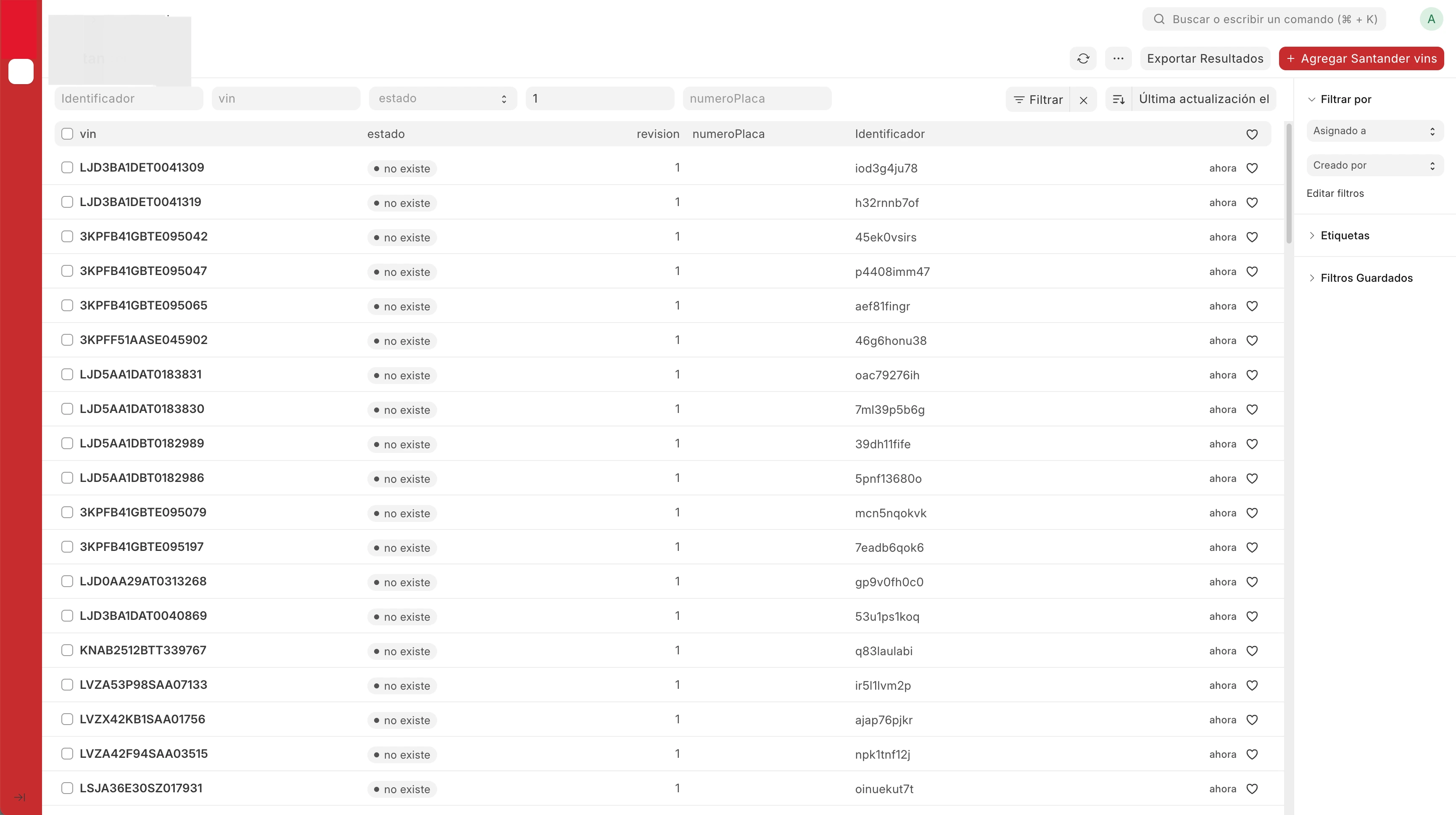
Task: Check the row 3KPFF51AASE045902 checkbox
Action: 67,340
